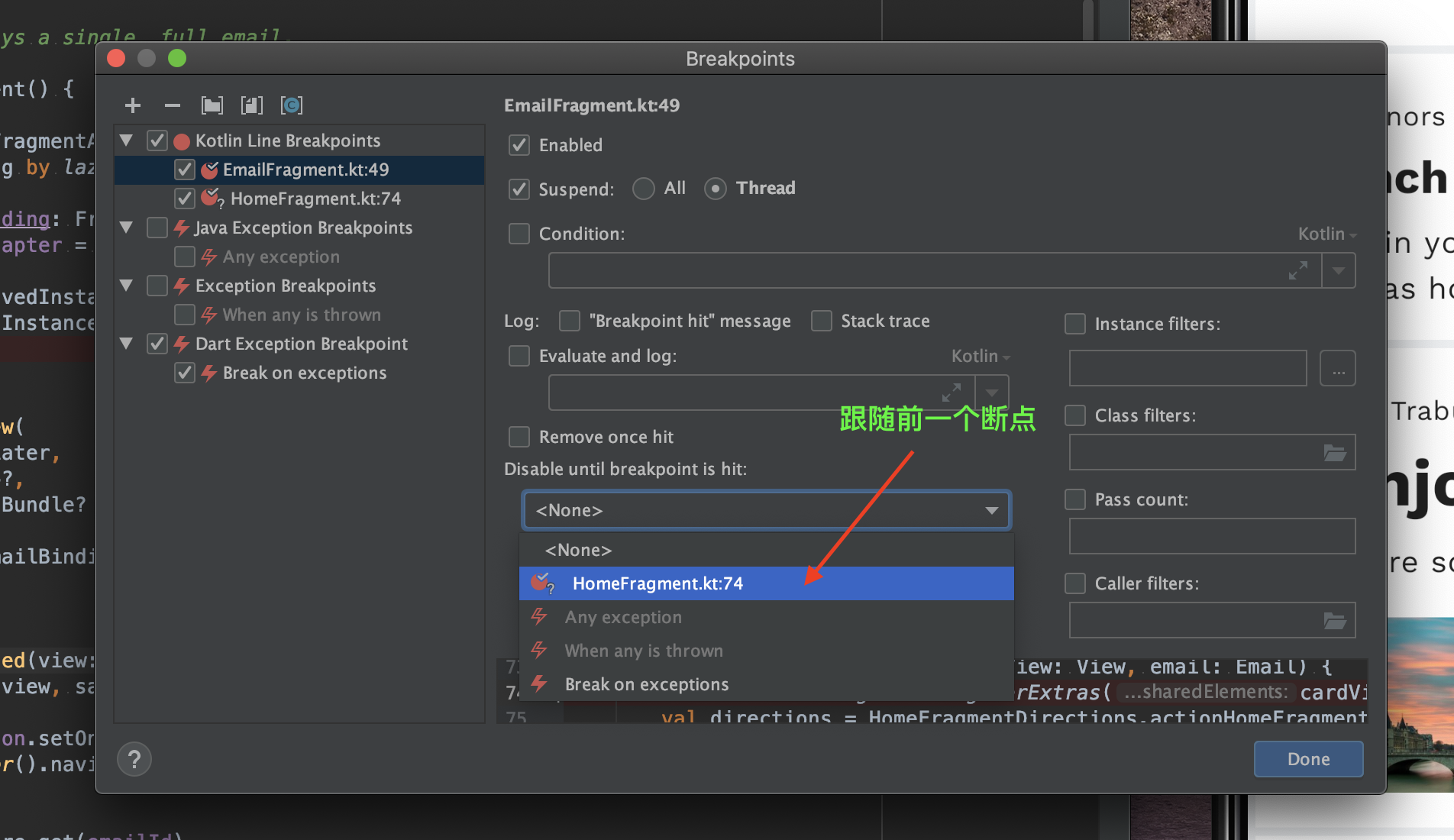Check Any exception checkbox in tree

coord(185,257)
